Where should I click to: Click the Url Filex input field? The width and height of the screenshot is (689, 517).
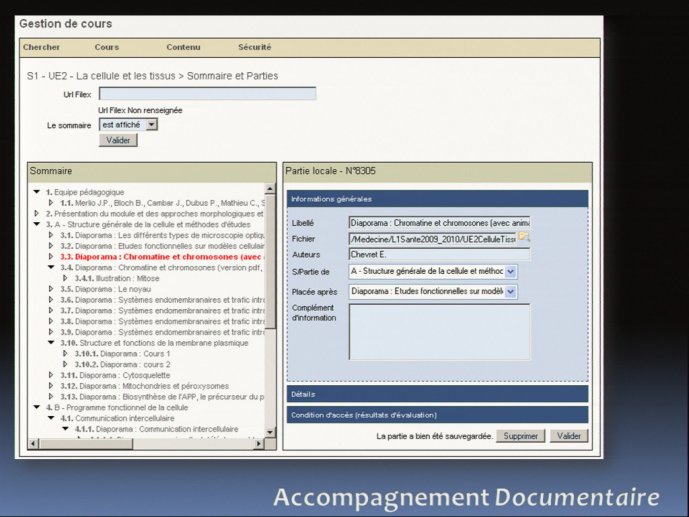207,94
